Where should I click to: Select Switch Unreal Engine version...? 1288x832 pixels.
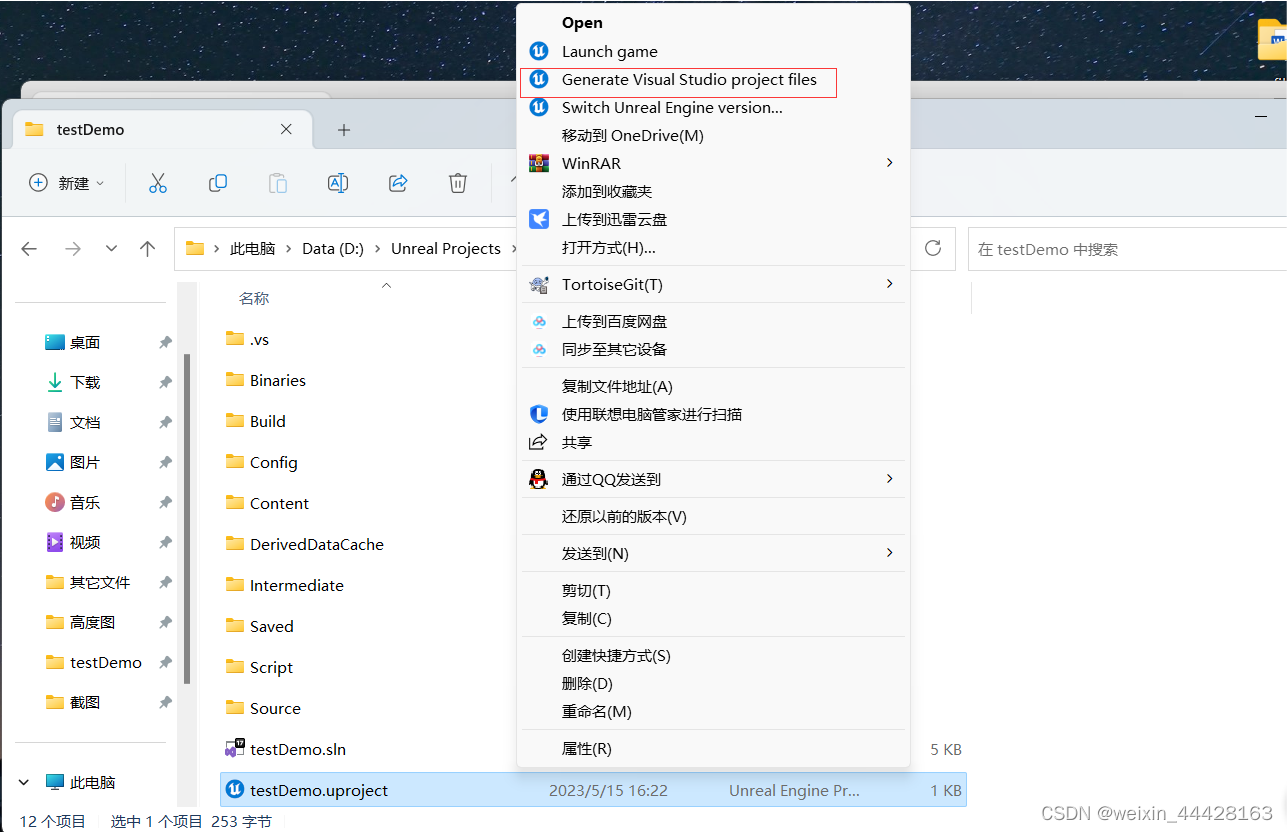tap(713, 107)
